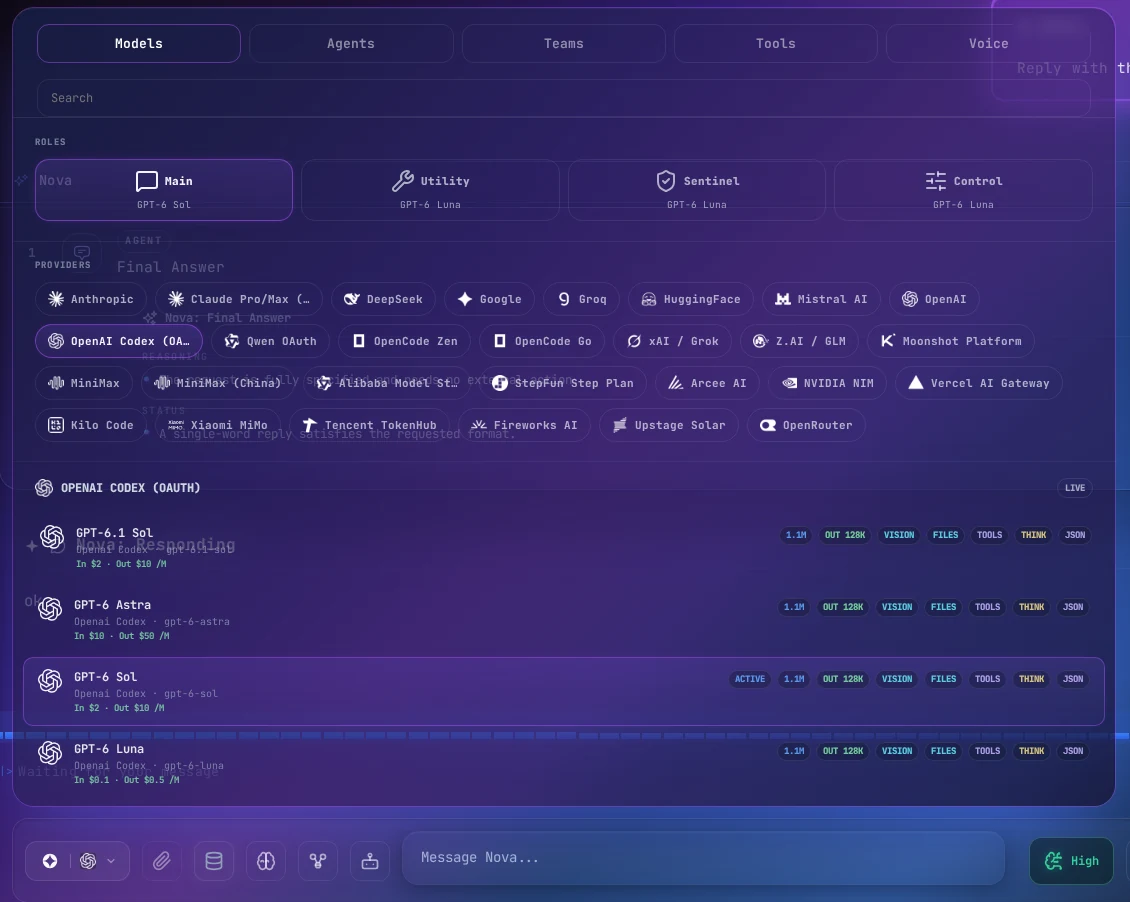Pick the Google provider chip
Viewport: 1130px width, 902px height.
[489, 299]
